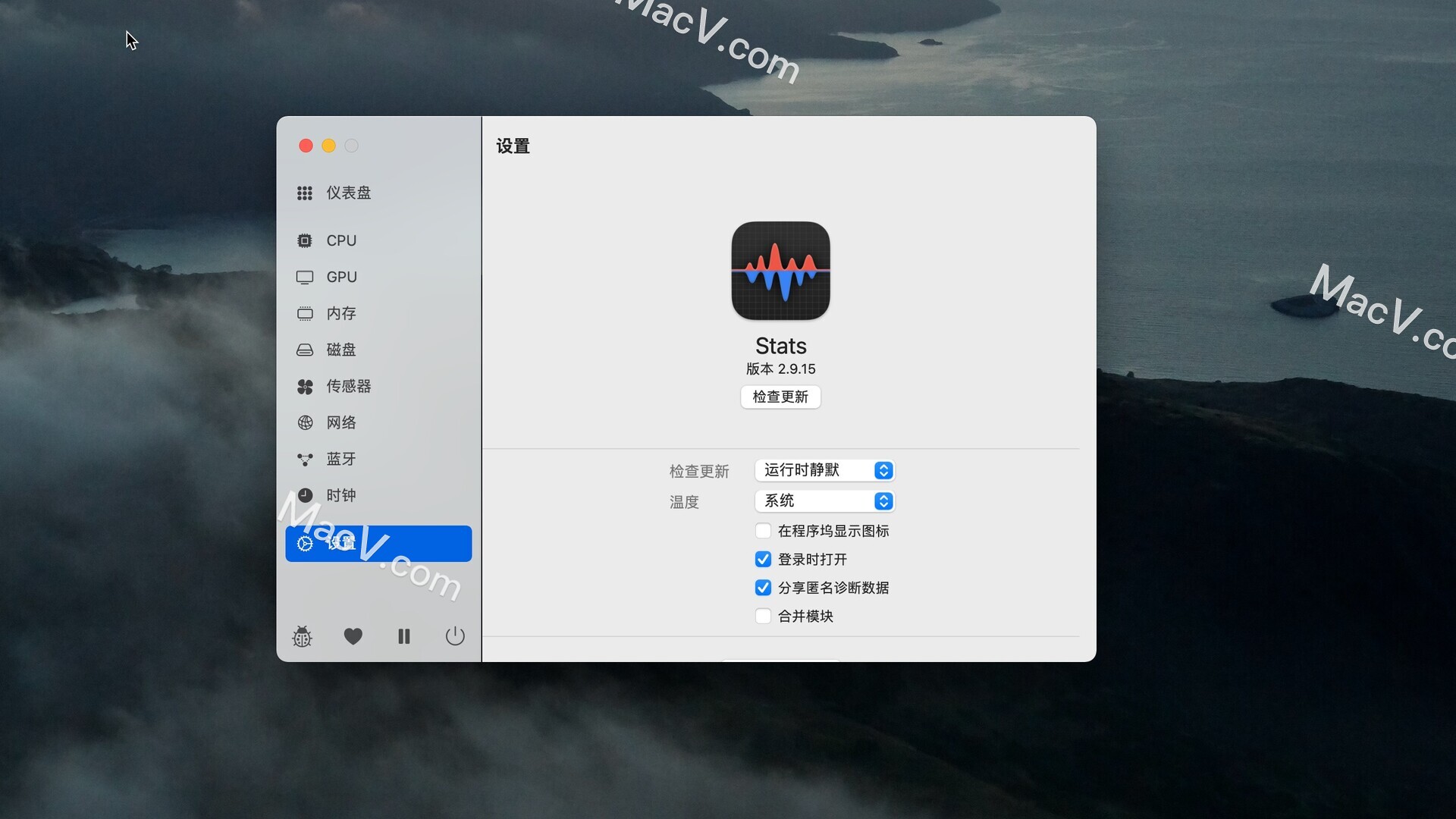The width and height of the screenshot is (1456, 819).
Task: Open the 传感器 section
Action: click(x=378, y=387)
